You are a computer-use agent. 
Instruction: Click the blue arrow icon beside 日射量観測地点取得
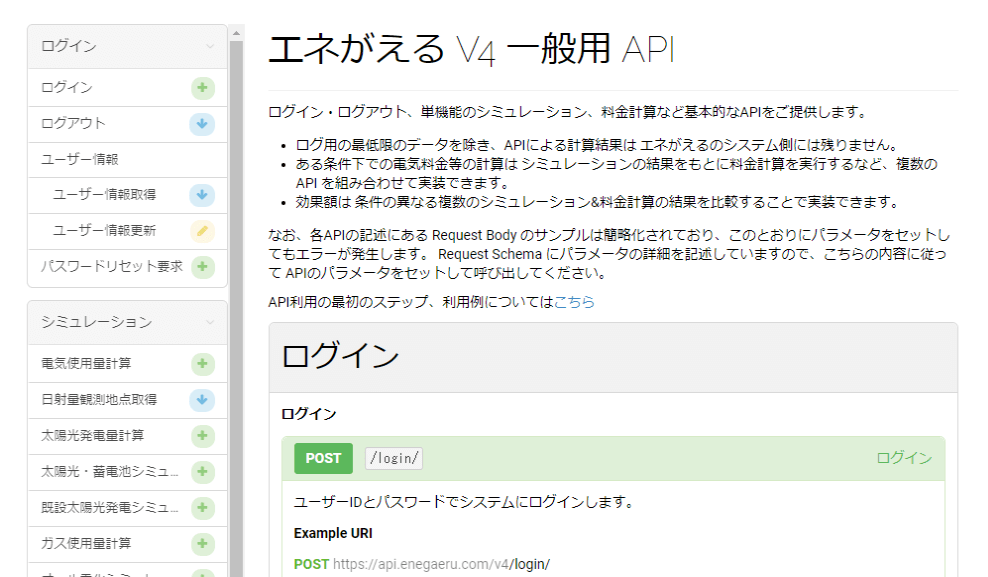(202, 399)
